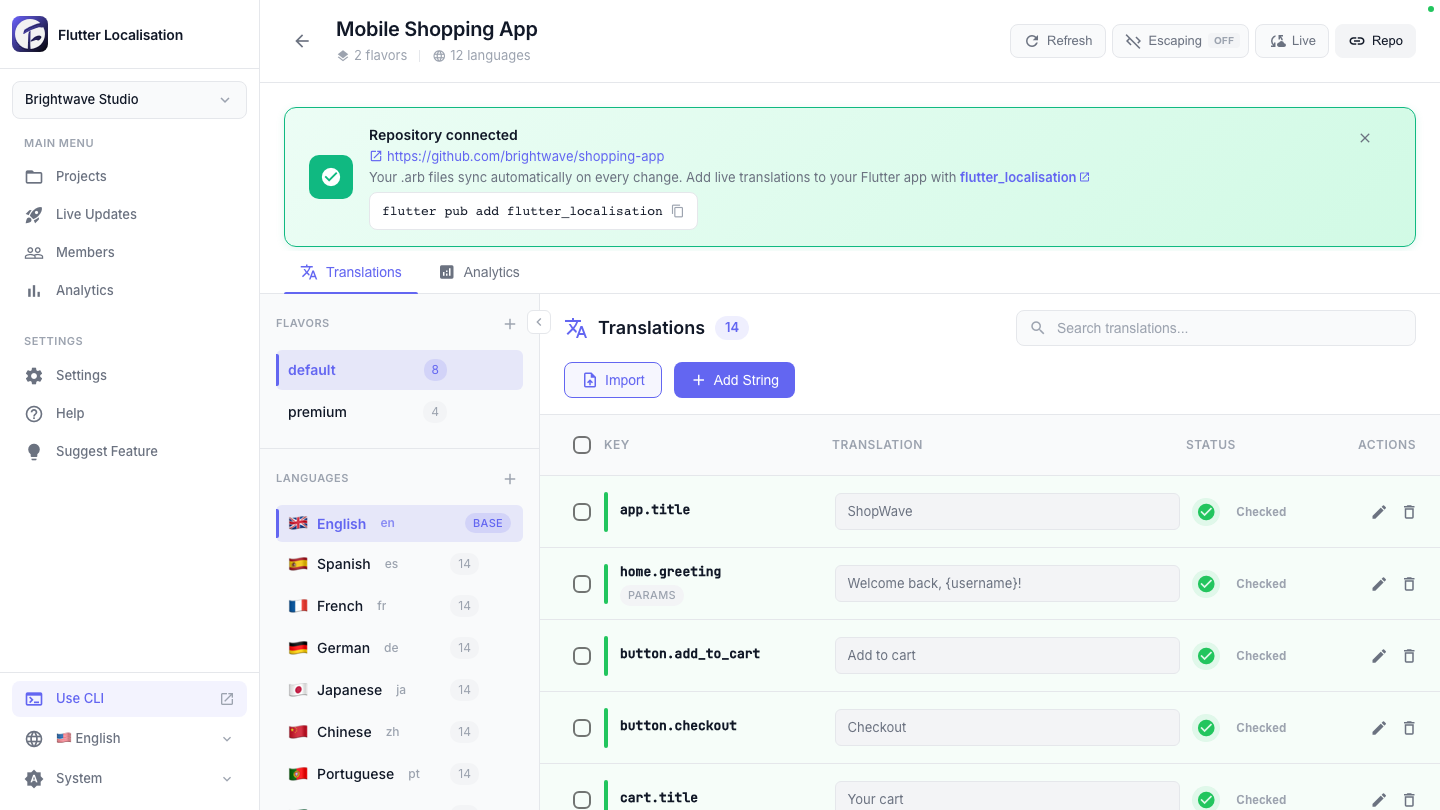Check the button.add_to_cart row checkbox
The height and width of the screenshot is (810, 1440).
(x=582, y=656)
